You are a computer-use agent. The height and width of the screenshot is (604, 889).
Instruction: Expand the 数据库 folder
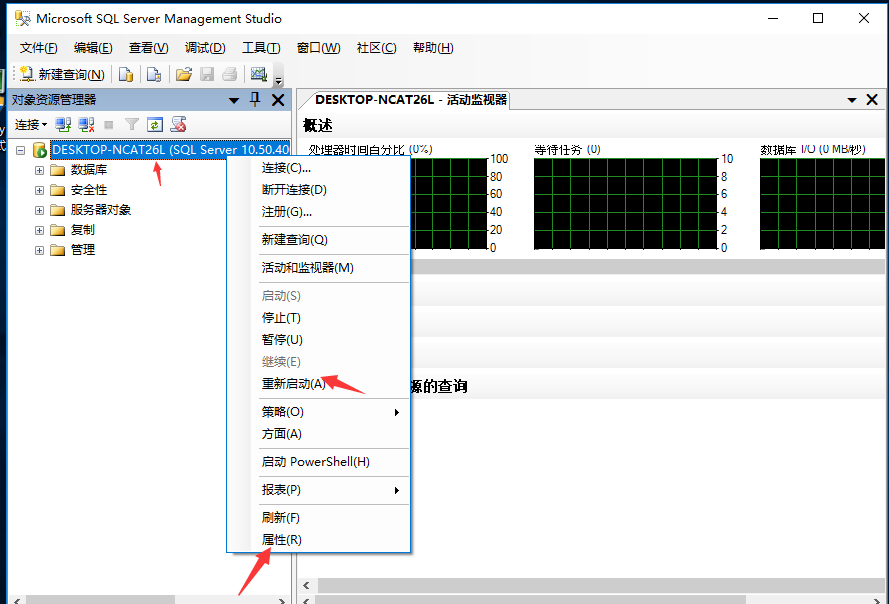pos(39,170)
